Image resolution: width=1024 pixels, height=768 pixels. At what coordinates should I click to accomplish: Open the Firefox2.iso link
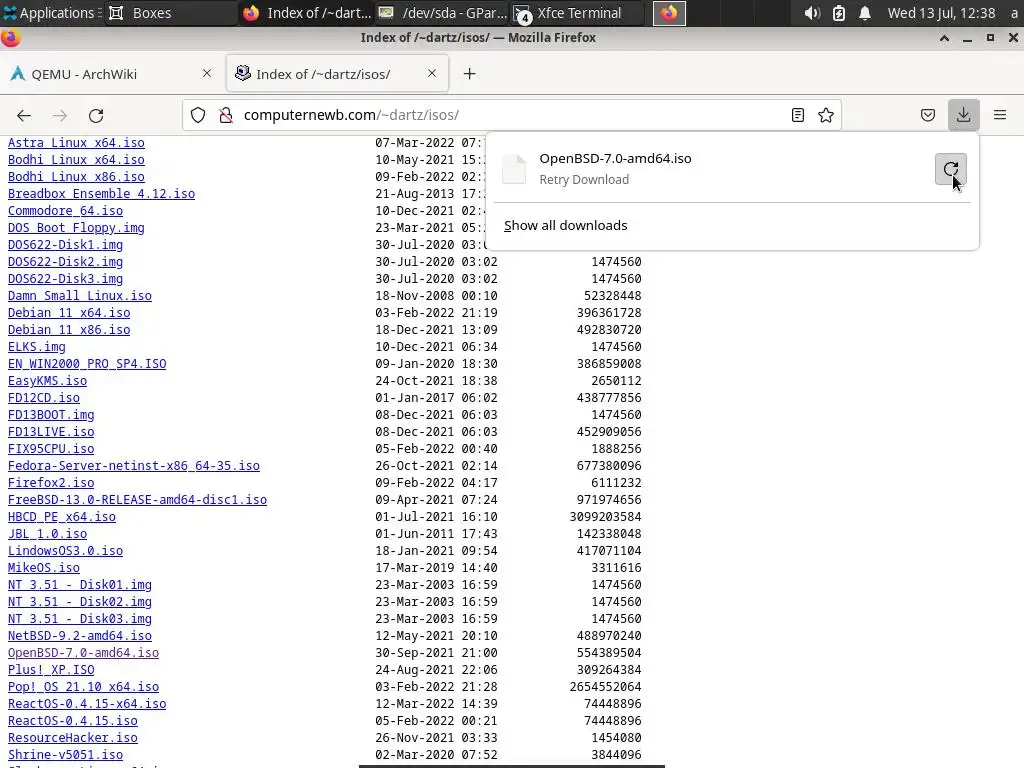point(51,483)
